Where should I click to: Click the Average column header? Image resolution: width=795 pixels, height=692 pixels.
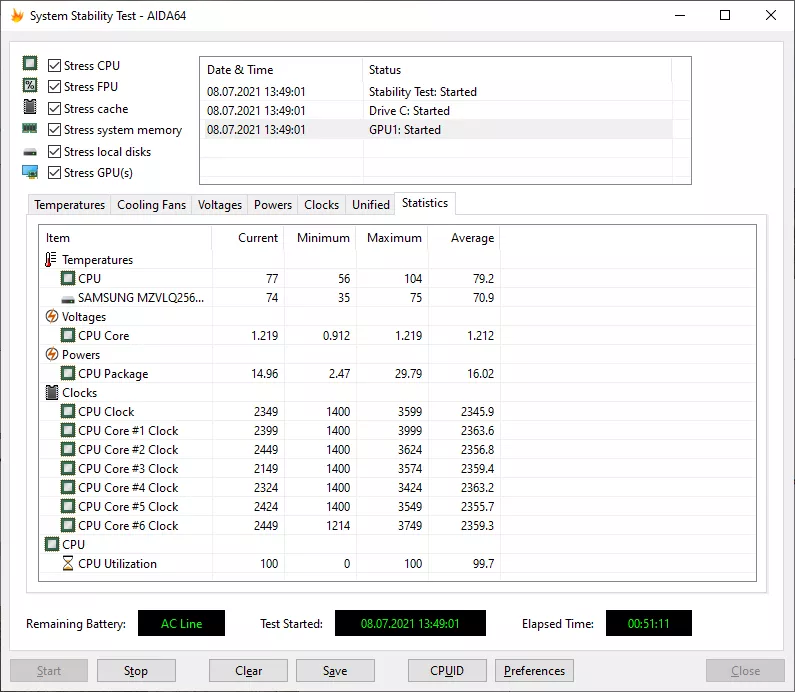(x=463, y=238)
